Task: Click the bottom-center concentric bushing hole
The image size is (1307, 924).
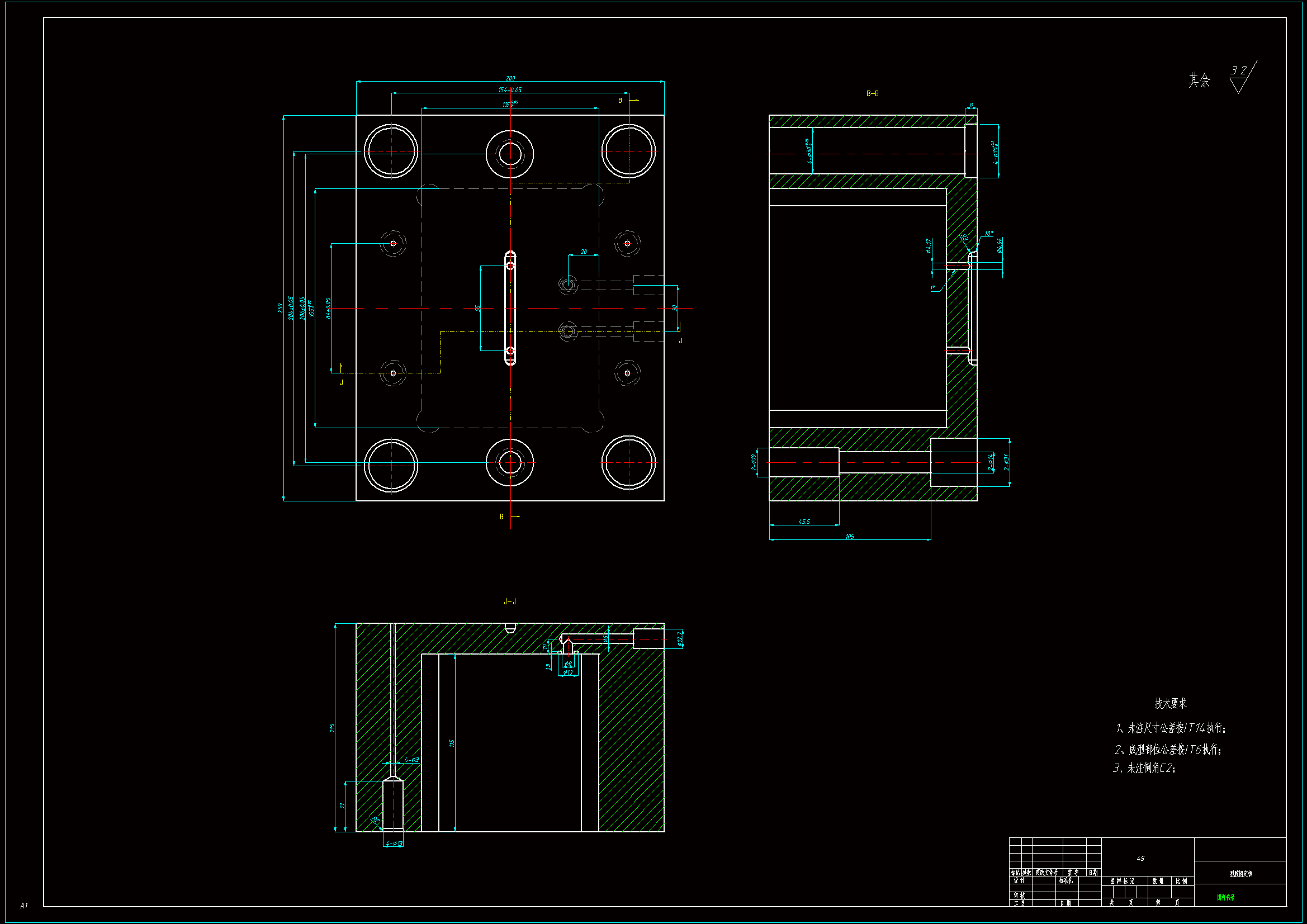Action: tap(510, 462)
